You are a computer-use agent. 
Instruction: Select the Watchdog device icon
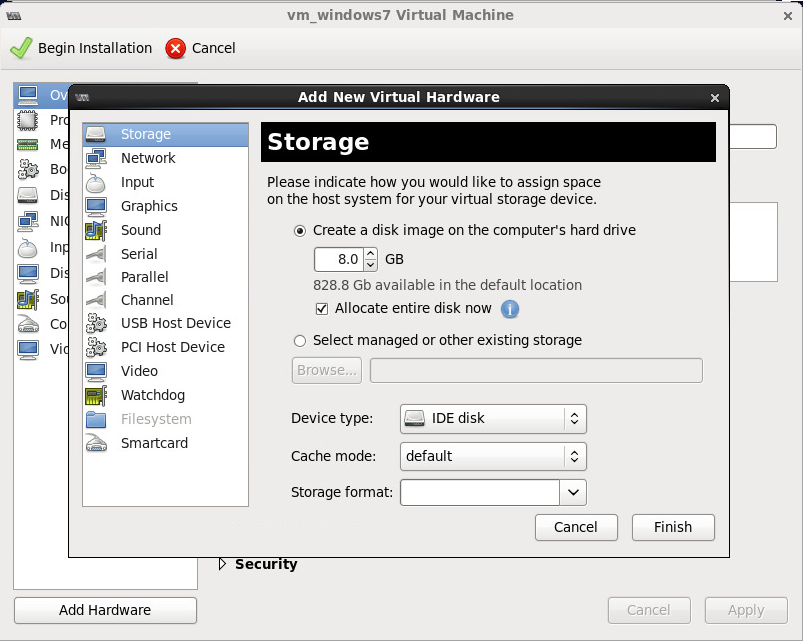(x=96, y=395)
